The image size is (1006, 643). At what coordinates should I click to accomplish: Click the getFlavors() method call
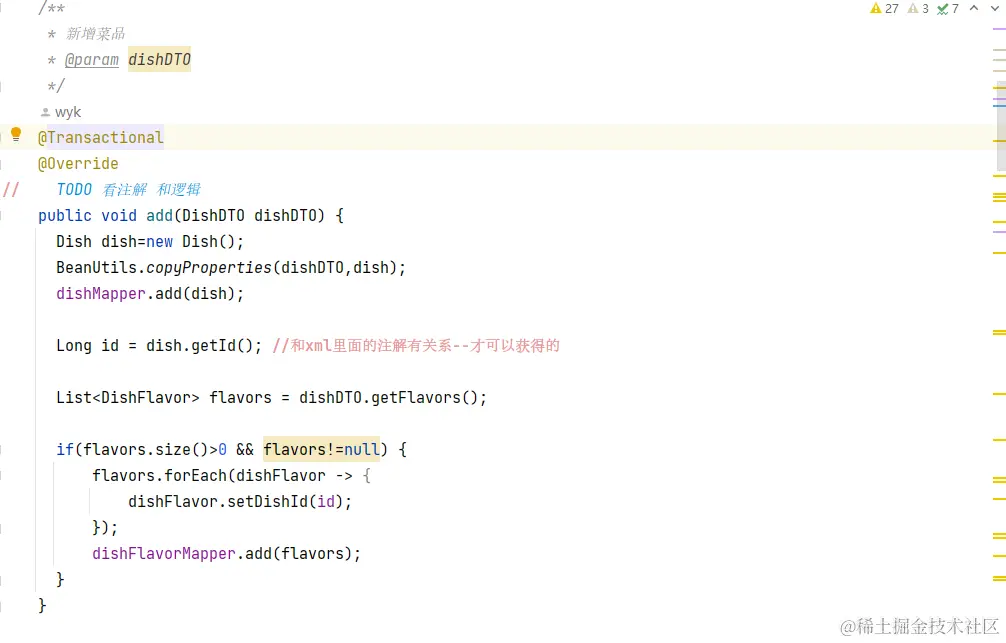click(424, 397)
